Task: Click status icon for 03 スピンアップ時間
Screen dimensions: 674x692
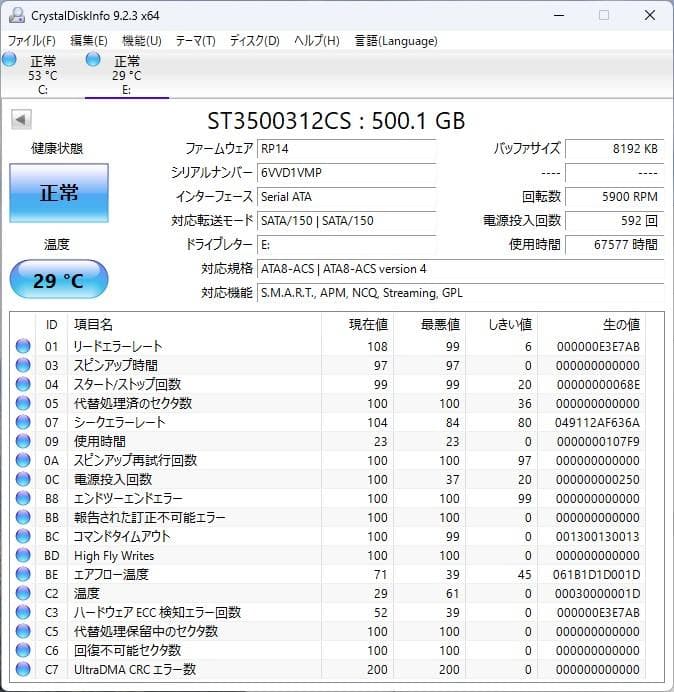Action: 23,365
